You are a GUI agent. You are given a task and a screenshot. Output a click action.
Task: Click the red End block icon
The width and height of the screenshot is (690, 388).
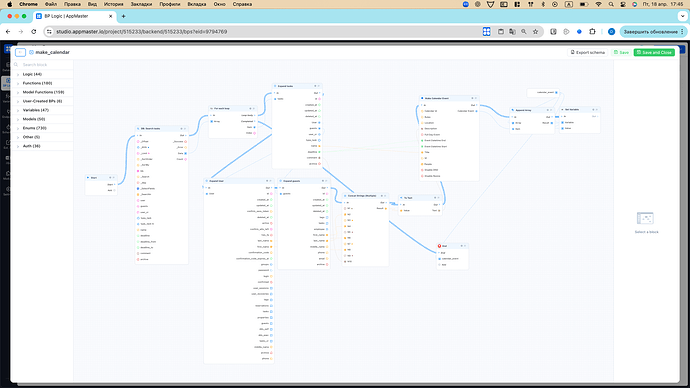click(439, 246)
